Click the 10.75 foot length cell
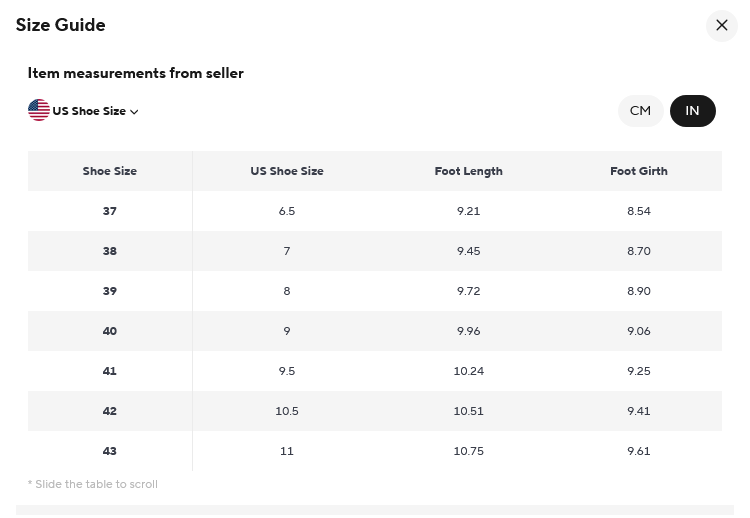Viewport: 750px width, 518px height. pyautogui.click(x=468, y=451)
